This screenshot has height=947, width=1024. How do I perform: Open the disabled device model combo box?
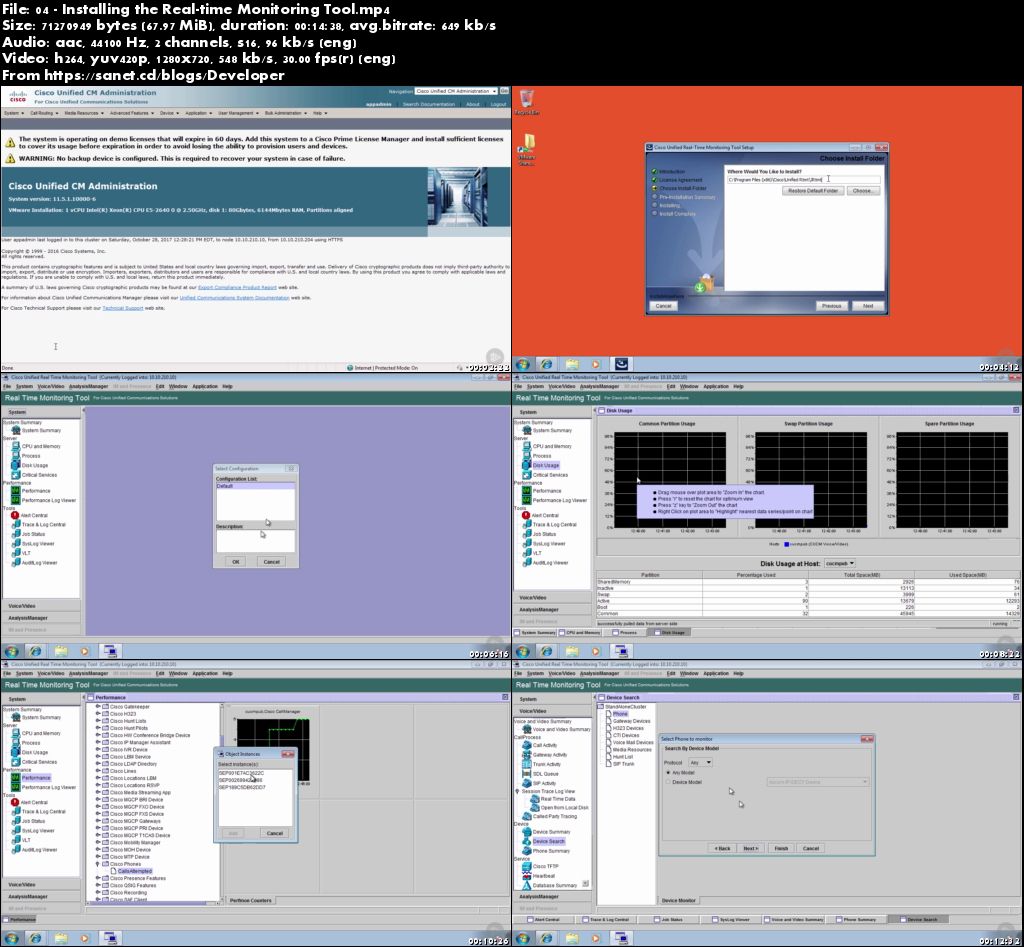tap(818, 782)
